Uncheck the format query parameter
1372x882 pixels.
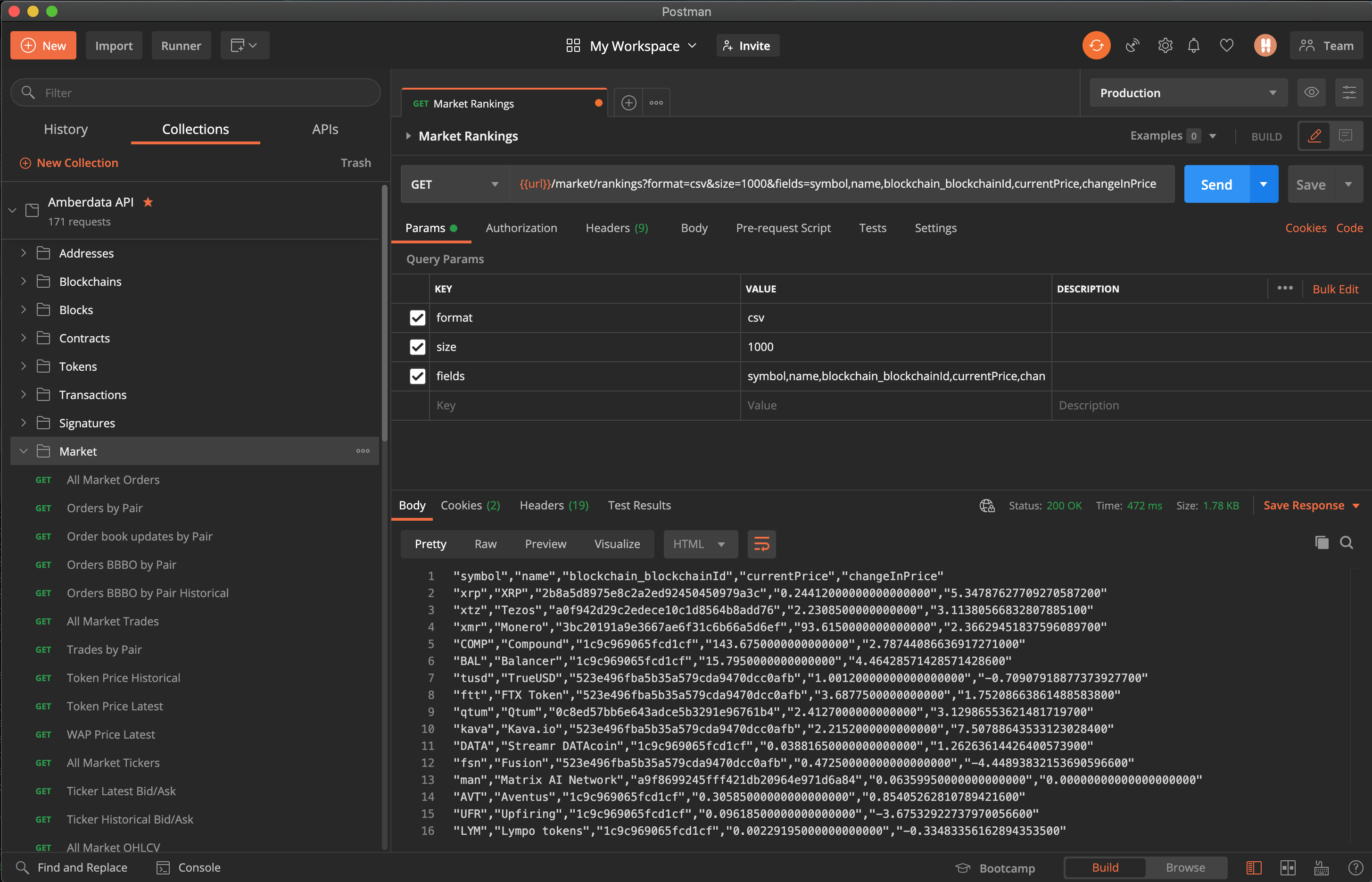[417, 318]
